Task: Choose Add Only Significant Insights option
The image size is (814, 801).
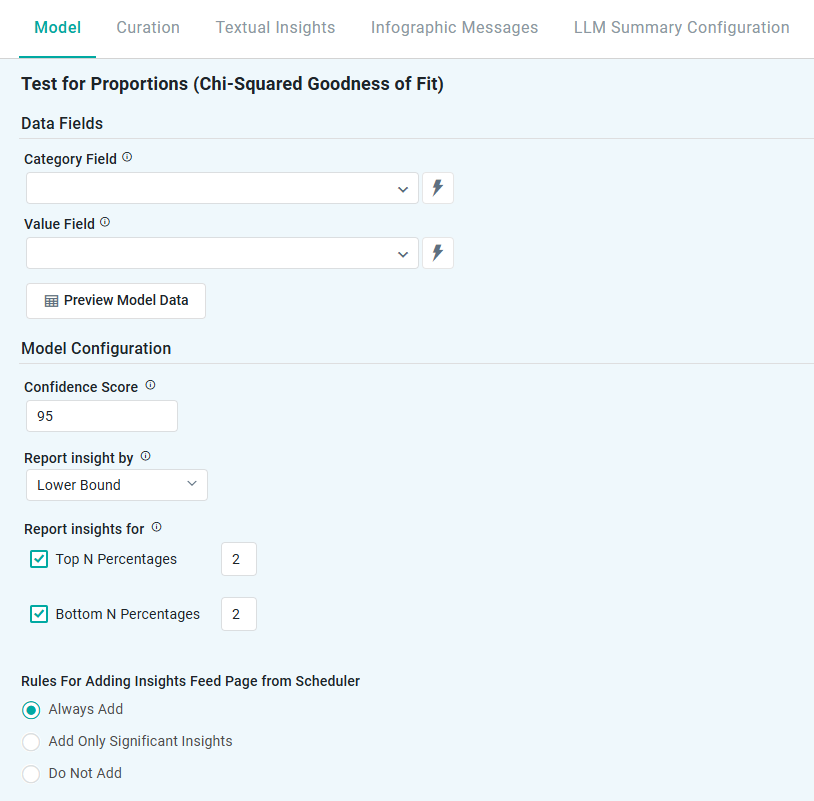Action: 31,742
